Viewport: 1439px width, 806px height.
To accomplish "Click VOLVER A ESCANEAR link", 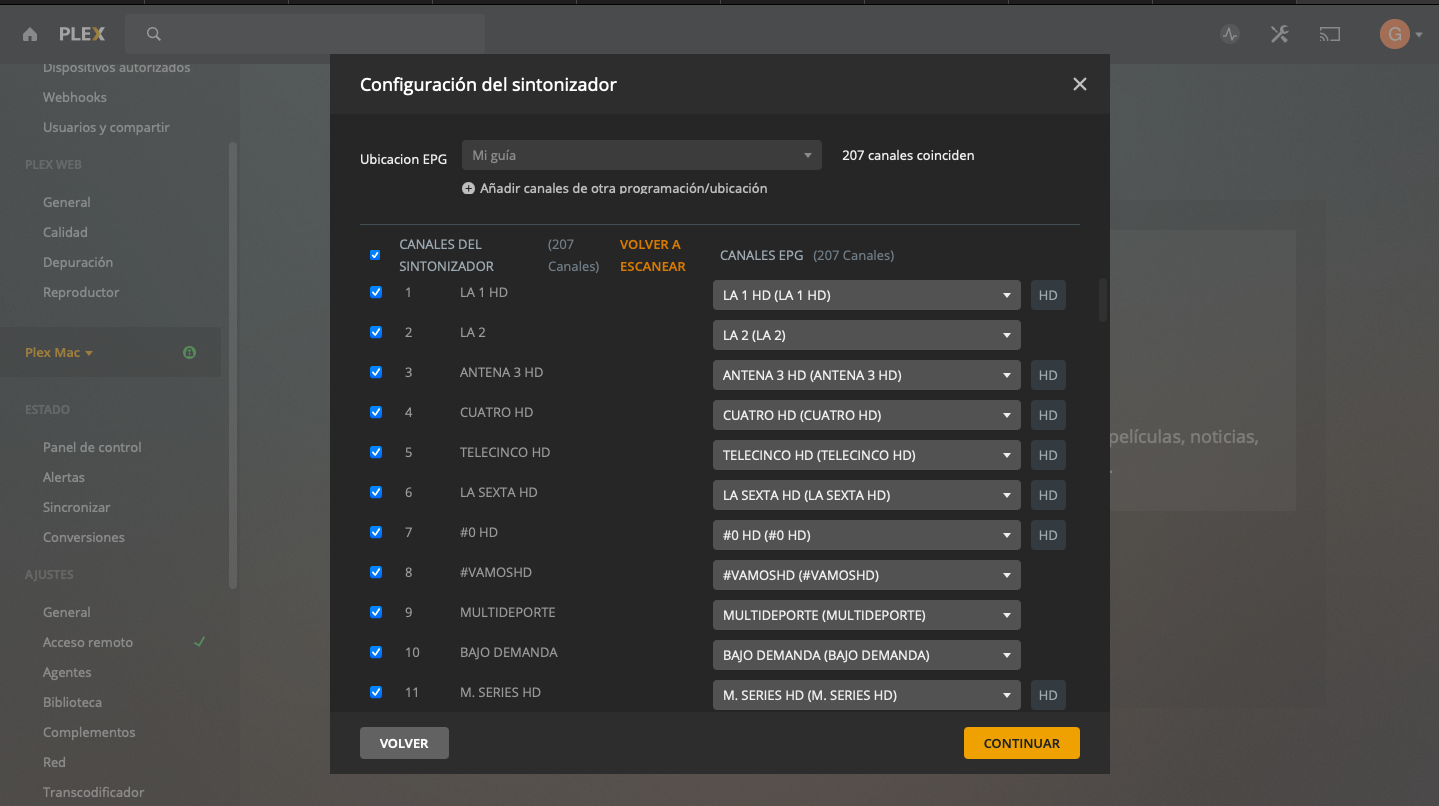I will pos(652,255).
